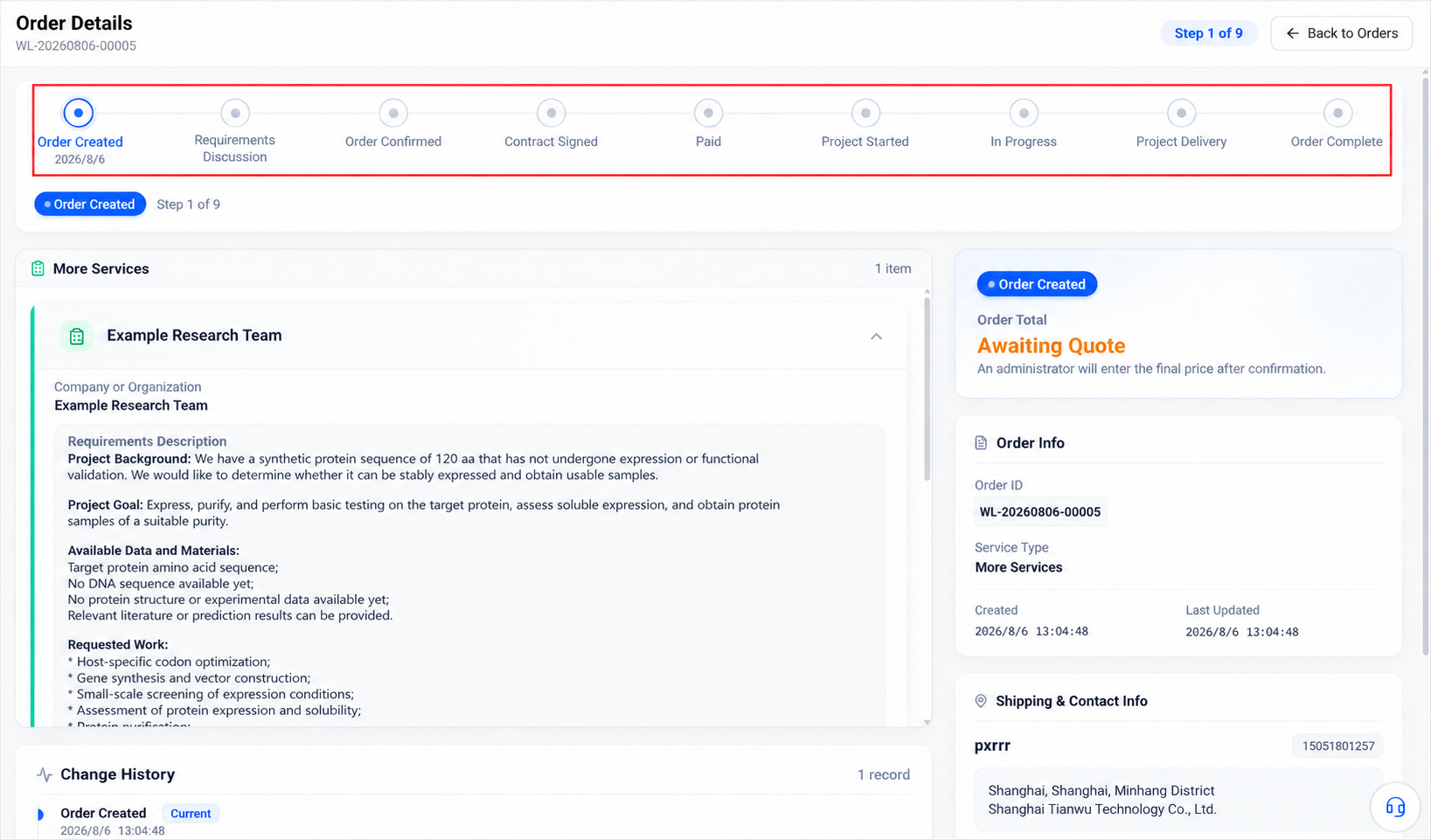Click the Requirements Description heading
Viewport: 1431px width, 840px height.
click(x=147, y=441)
